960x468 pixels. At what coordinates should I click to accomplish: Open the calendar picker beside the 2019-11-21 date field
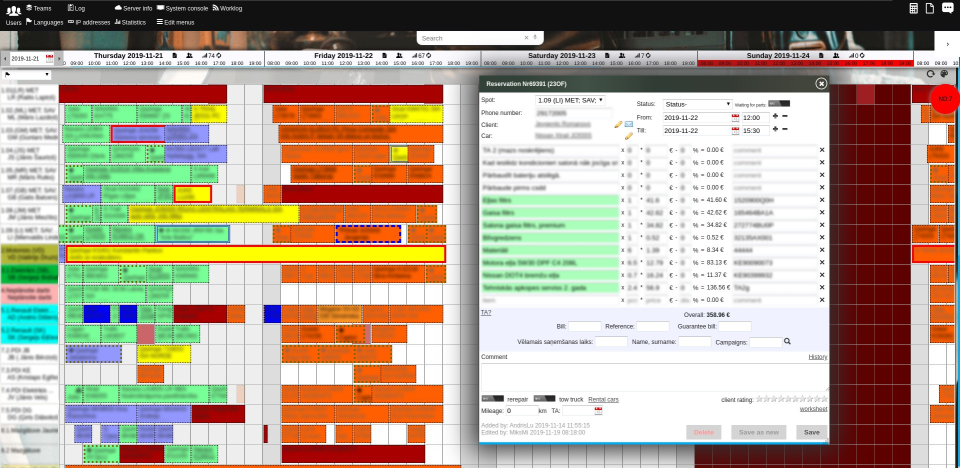(x=49, y=58)
